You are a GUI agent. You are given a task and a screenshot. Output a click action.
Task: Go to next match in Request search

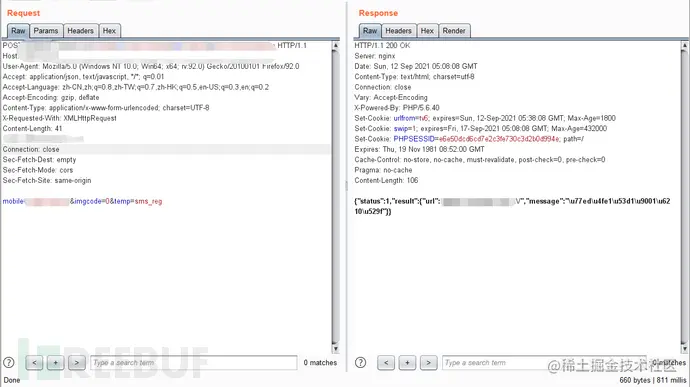coord(77,363)
